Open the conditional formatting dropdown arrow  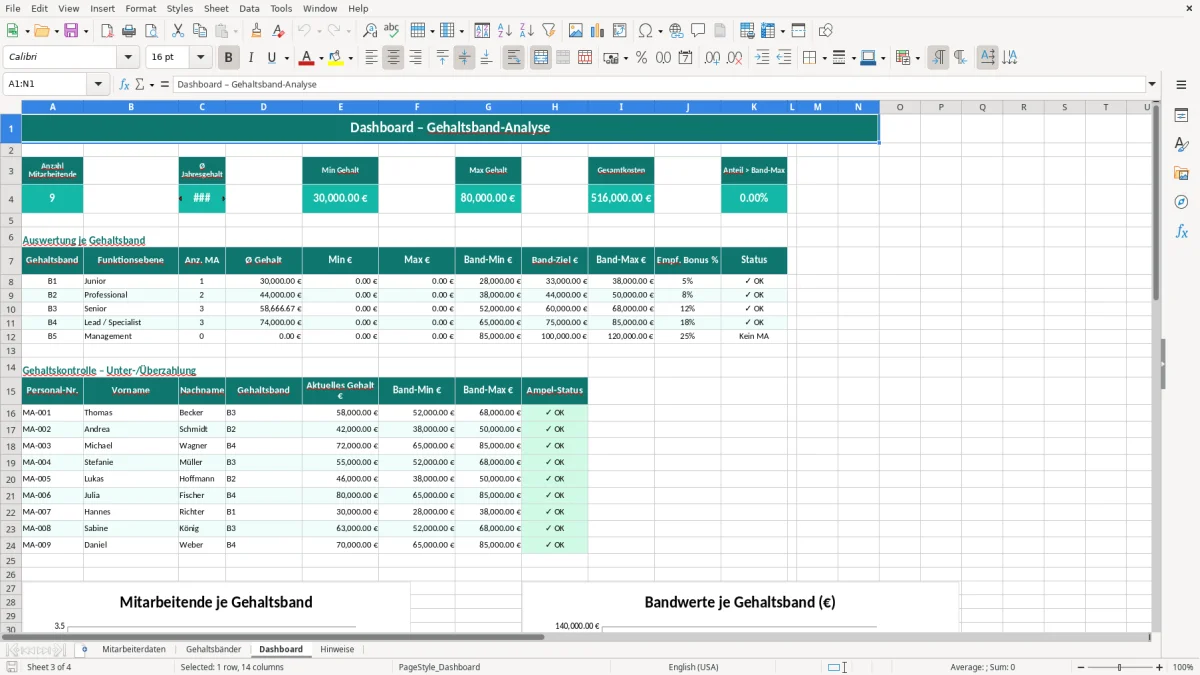tap(917, 58)
